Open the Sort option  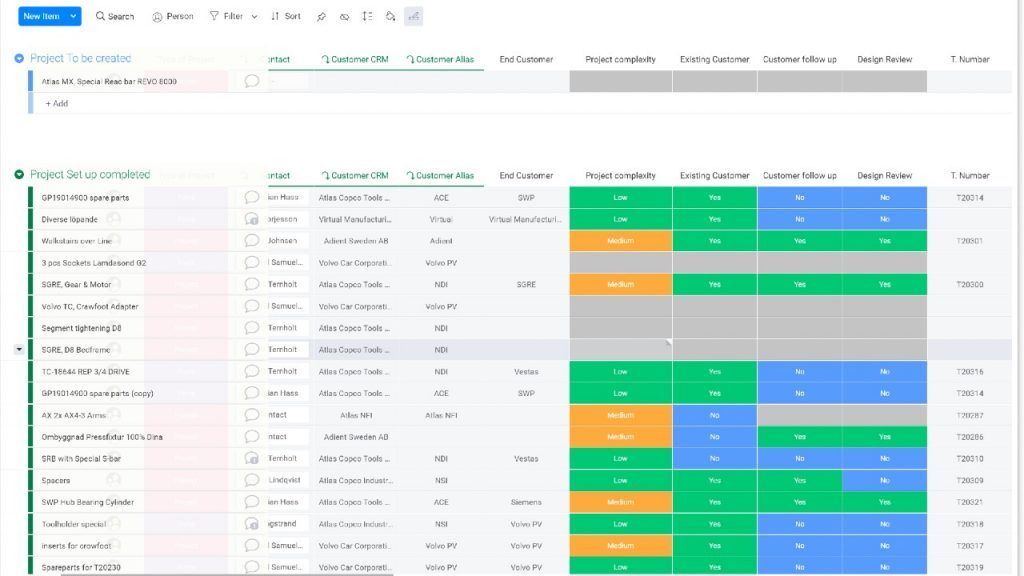click(x=286, y=16)
